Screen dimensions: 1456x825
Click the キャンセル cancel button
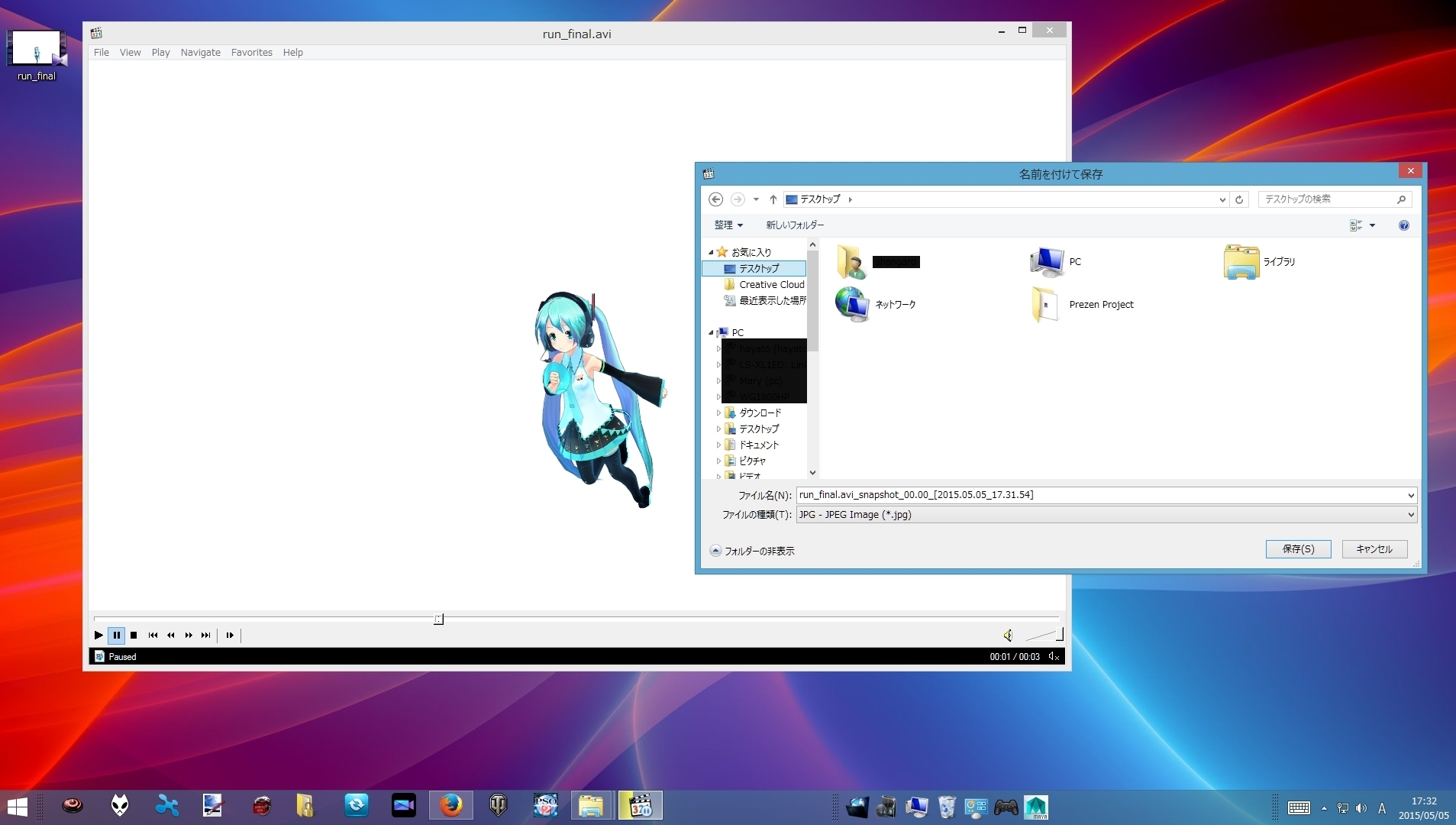(1374, 548)
